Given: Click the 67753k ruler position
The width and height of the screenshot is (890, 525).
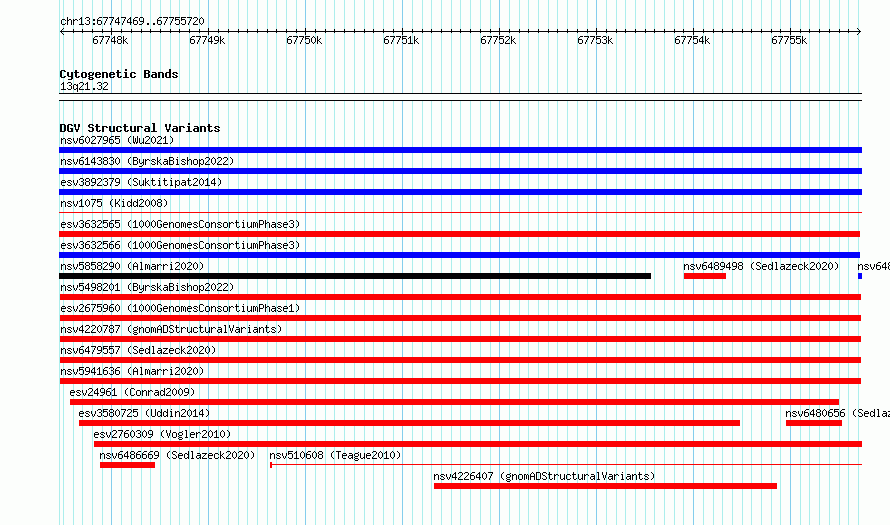Looking at the screenshot, I should pos(595,40).
